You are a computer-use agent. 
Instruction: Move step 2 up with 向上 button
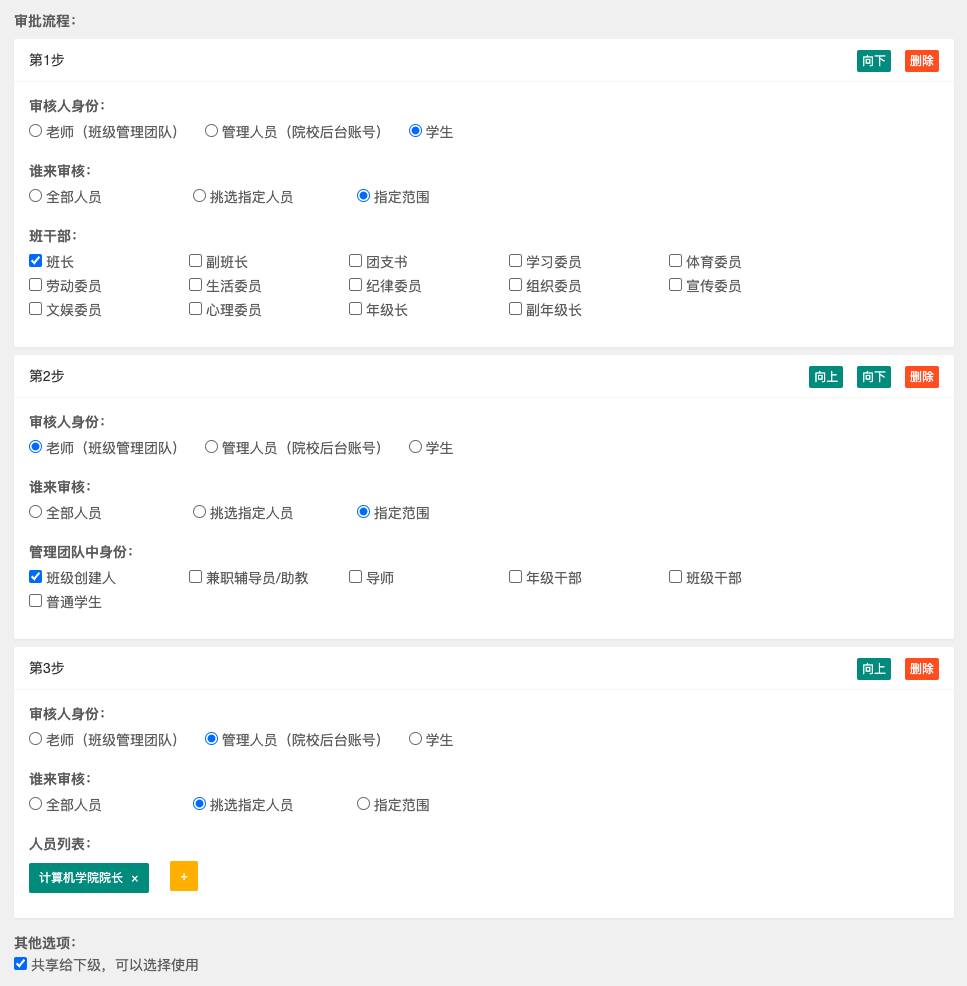pyautogui.click(x=825, y=377)
